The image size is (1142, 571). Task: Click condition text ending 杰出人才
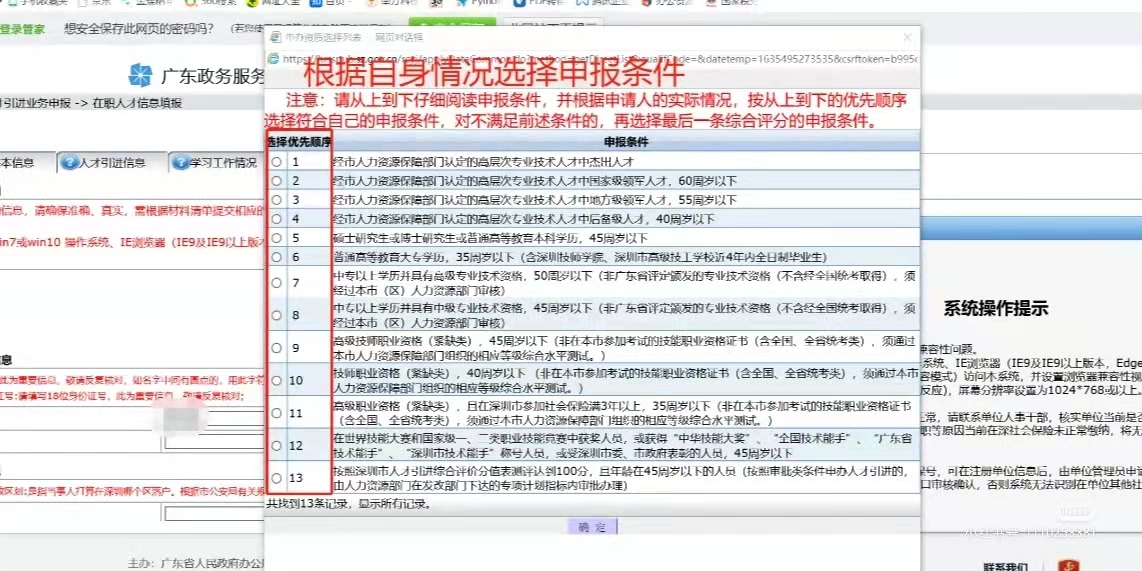(x=483, y=162)
